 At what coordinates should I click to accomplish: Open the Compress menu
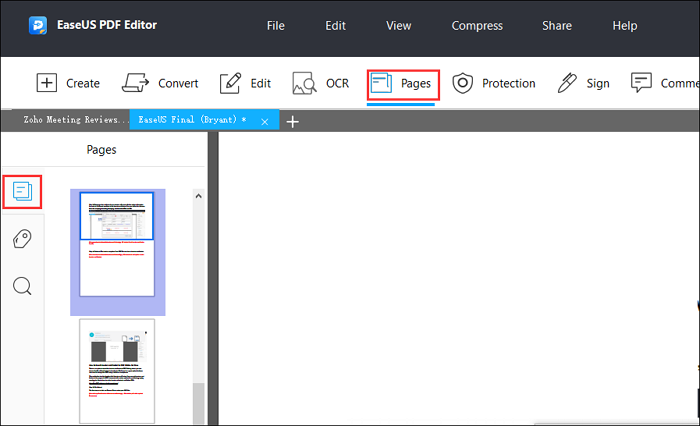point(477,26)
